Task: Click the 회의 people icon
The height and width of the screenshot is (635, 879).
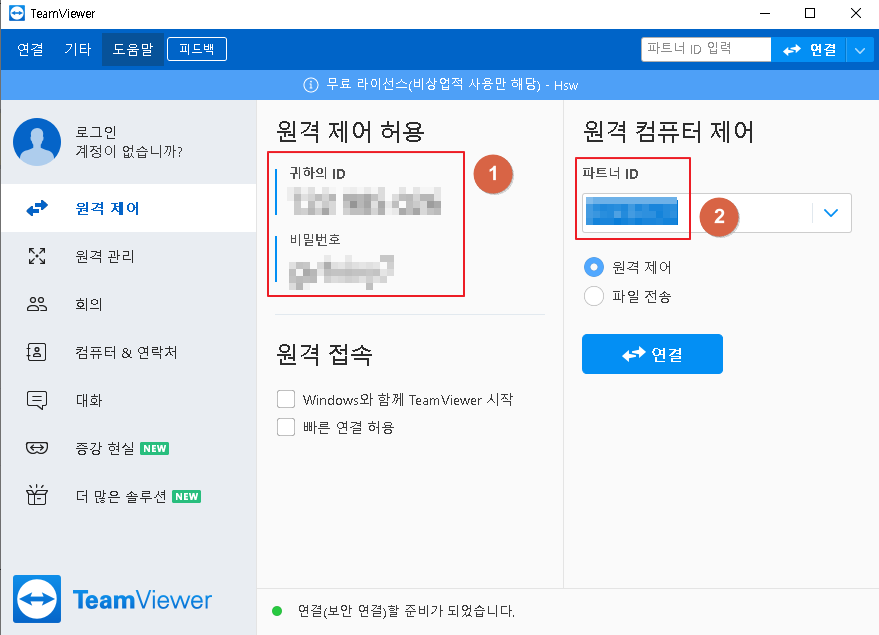Action: point(37,304)
